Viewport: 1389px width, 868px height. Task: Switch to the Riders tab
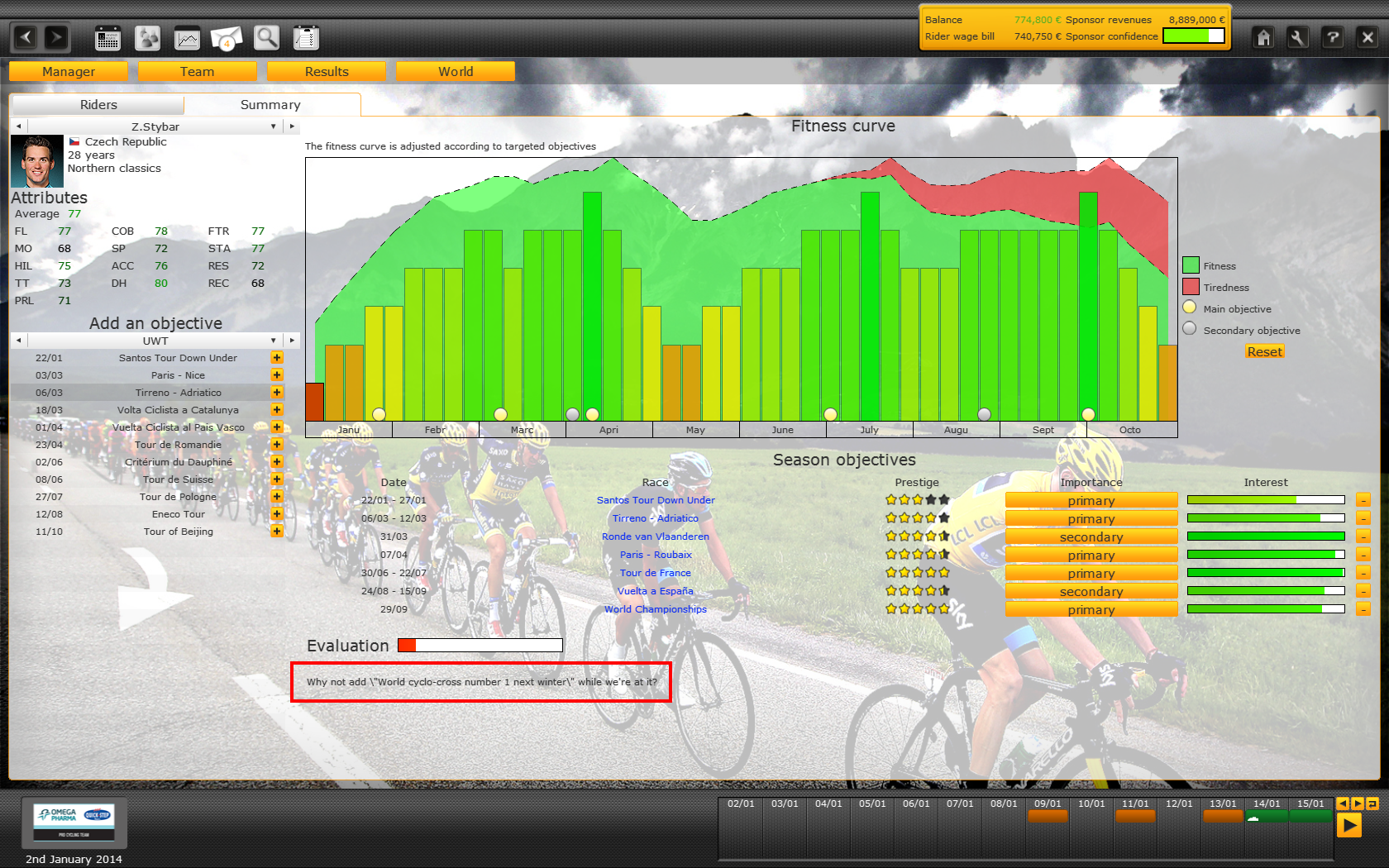point(98,105)
